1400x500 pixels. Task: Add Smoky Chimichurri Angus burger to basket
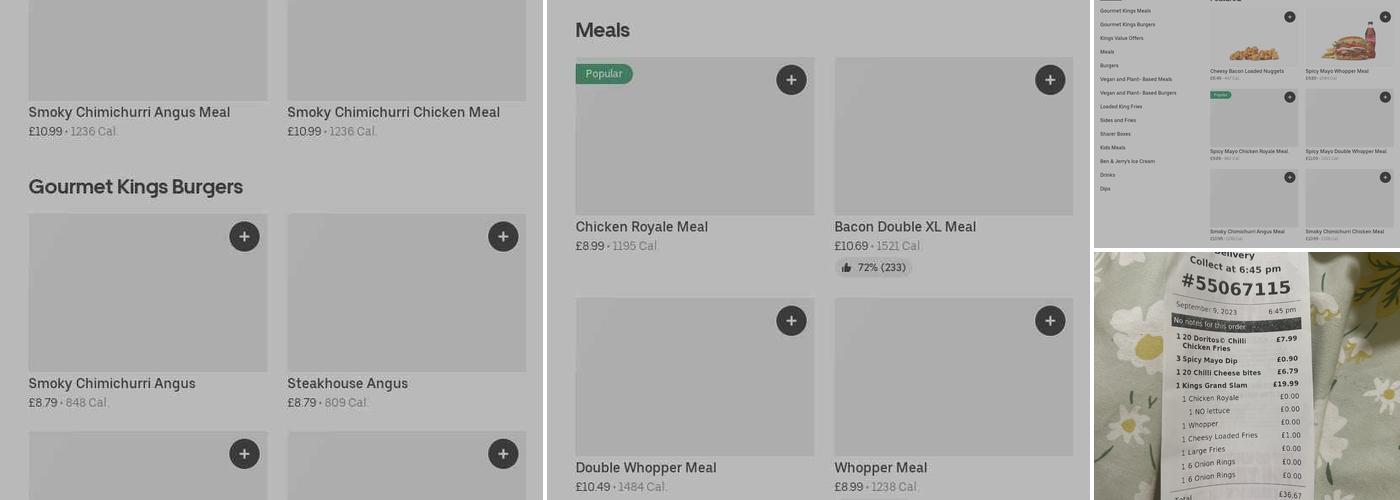click(244, 237)
